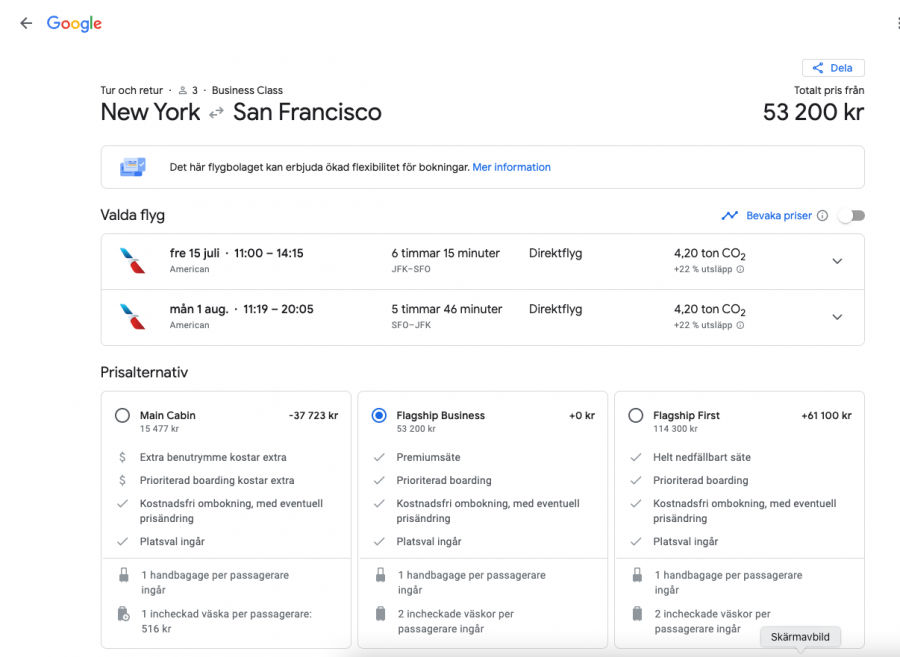Screen dimensions: 900x657
Task: Click the info icon next to Bevaka priser
Action: [822, 216]
